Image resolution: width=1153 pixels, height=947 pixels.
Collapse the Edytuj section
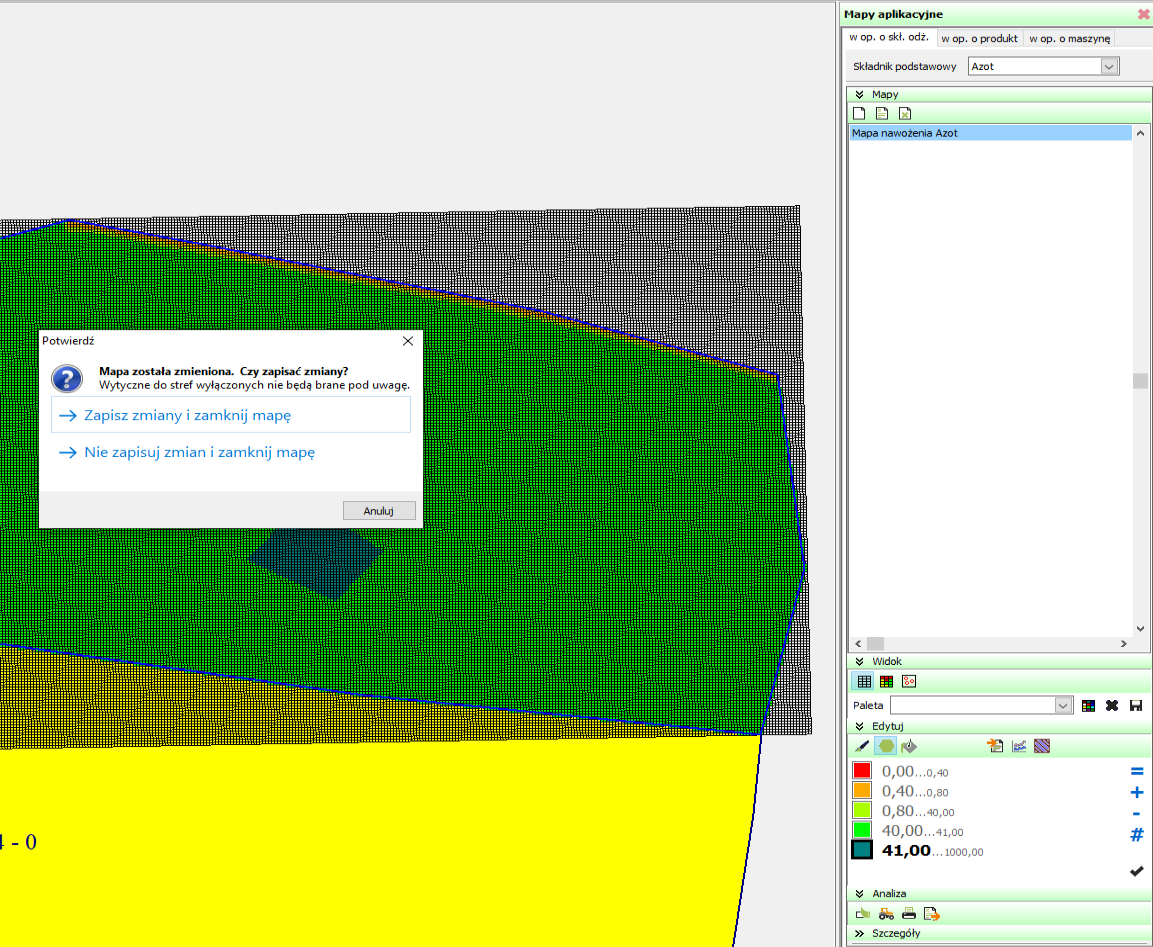tap(860, 726)
